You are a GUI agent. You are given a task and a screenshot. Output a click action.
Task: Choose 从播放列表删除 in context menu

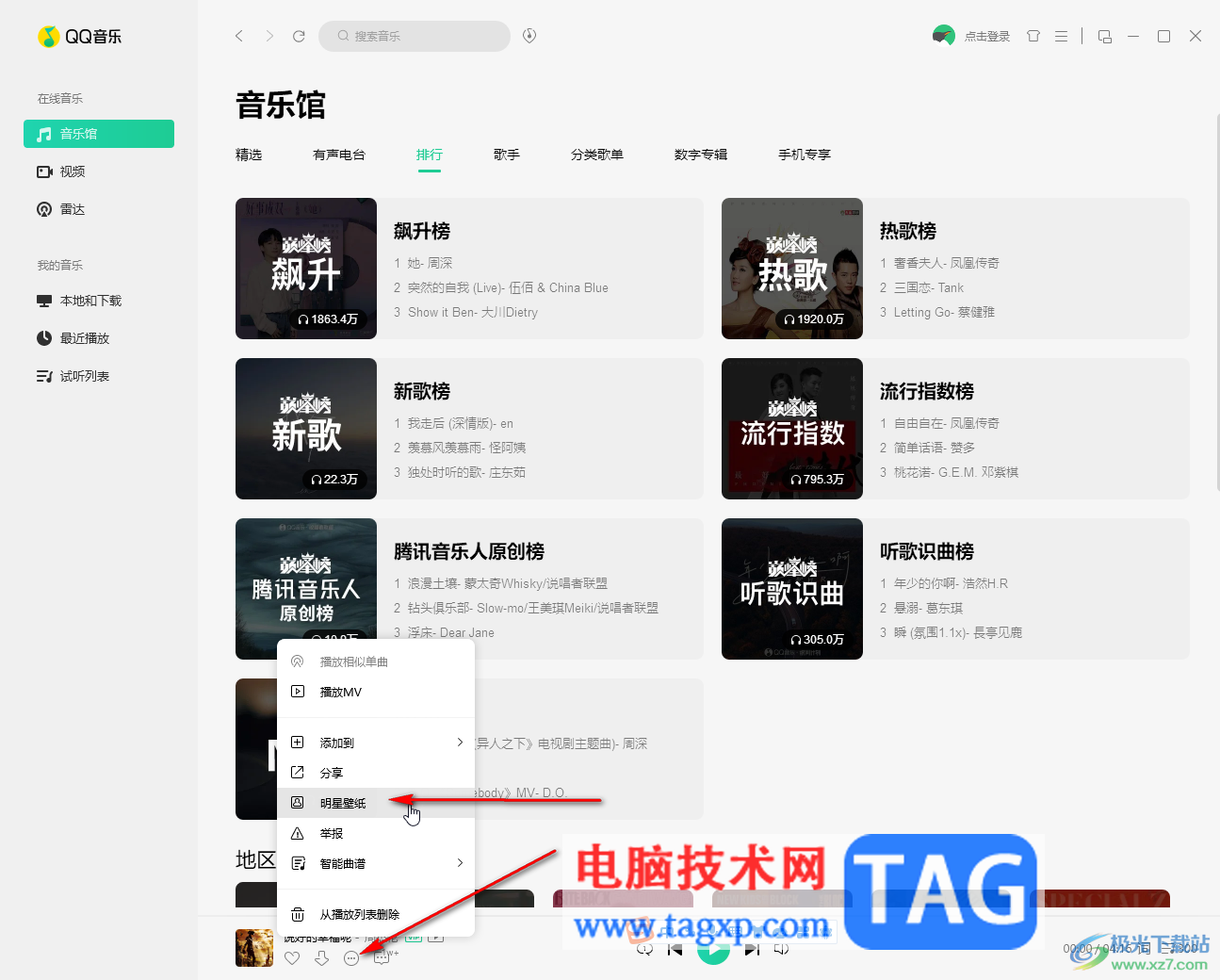click(x=376, y=914)
